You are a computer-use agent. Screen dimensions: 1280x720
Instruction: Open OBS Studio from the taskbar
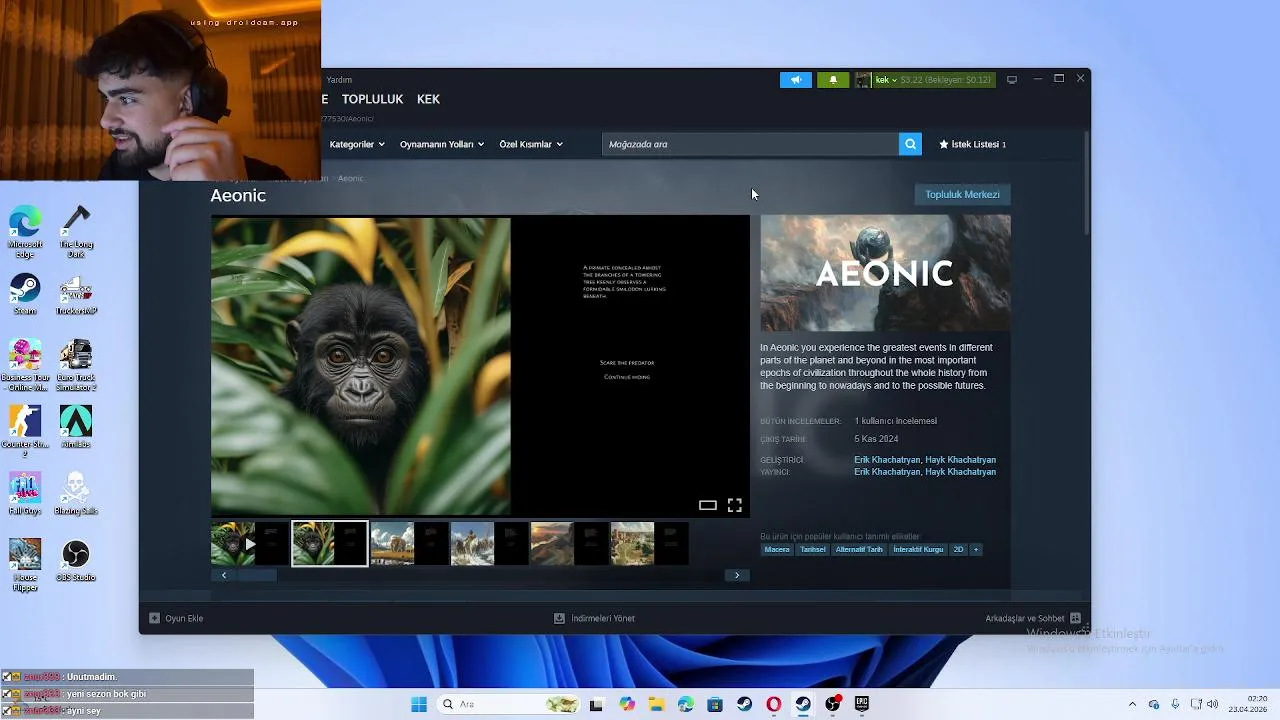832,704
